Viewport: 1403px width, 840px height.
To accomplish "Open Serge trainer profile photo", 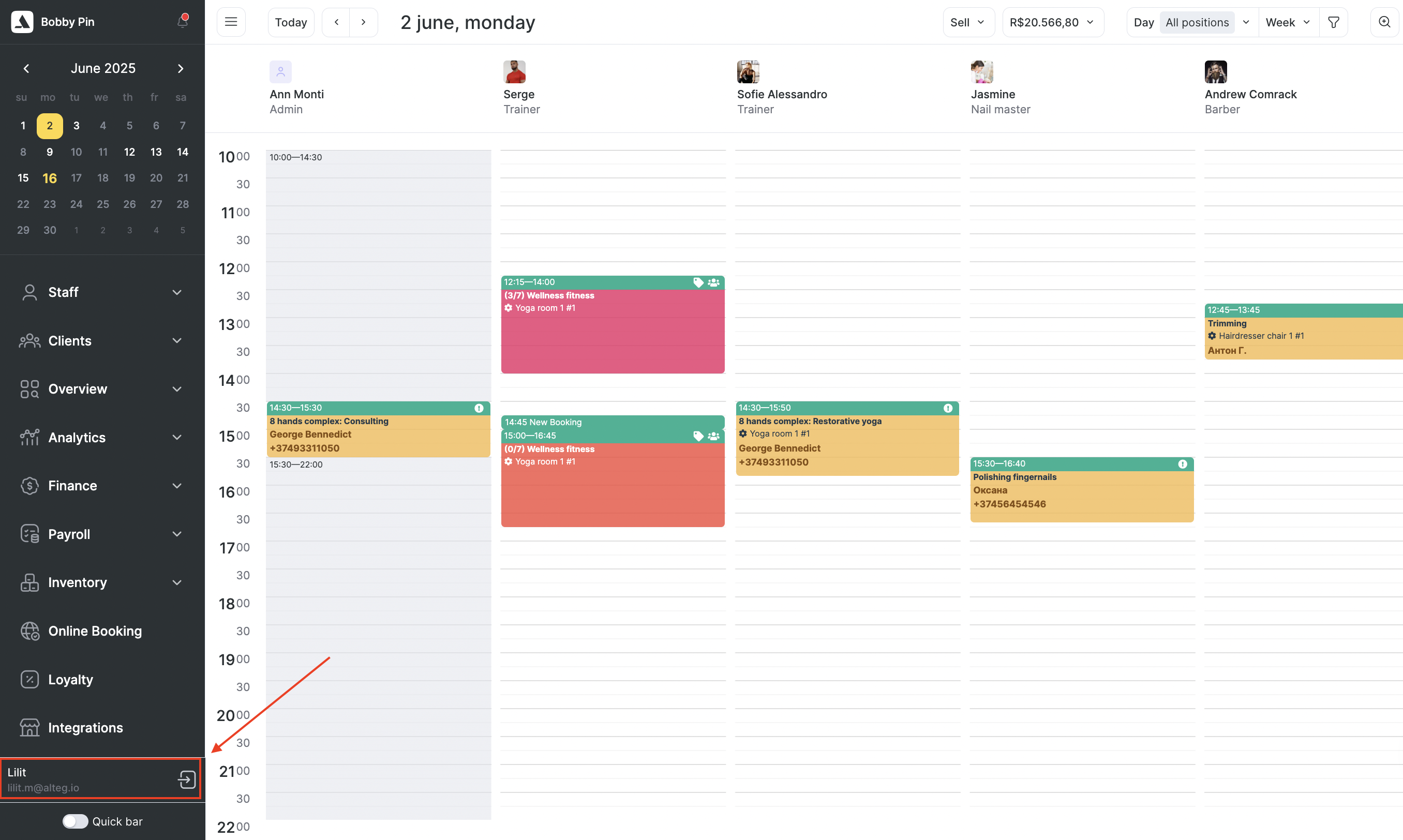I will [514, 72].
